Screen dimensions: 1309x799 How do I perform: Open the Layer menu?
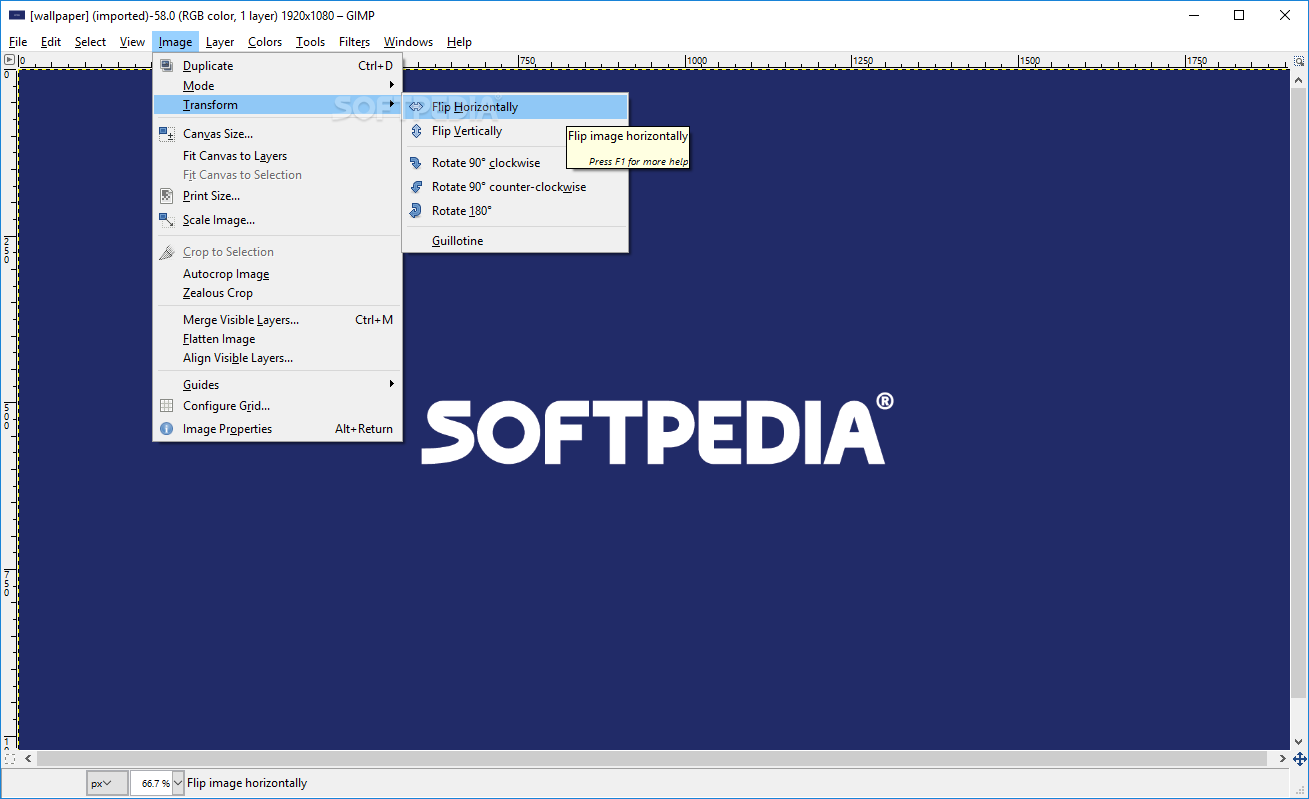tap(220, 42)
